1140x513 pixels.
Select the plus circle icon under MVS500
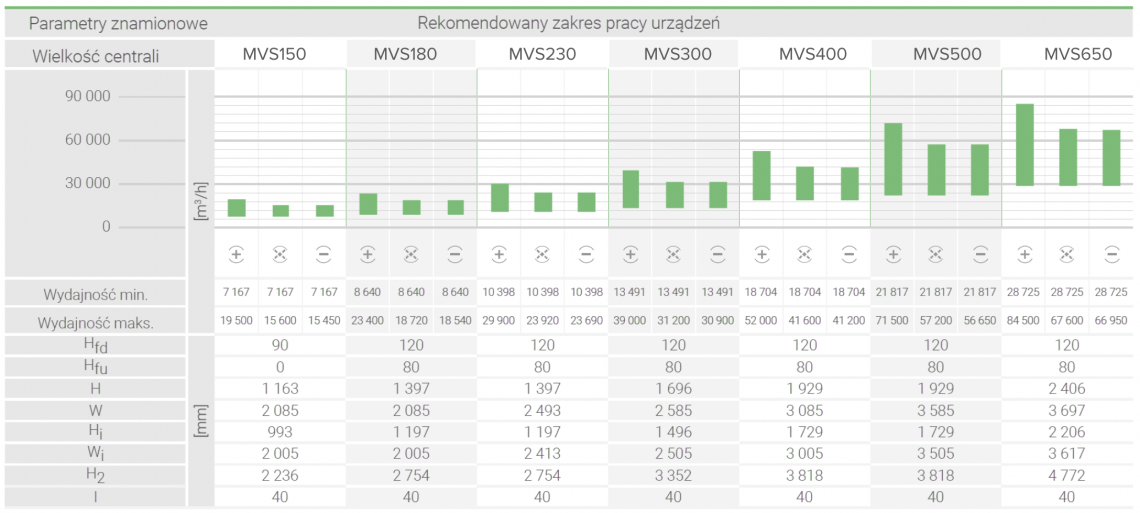tap(893, 254)
